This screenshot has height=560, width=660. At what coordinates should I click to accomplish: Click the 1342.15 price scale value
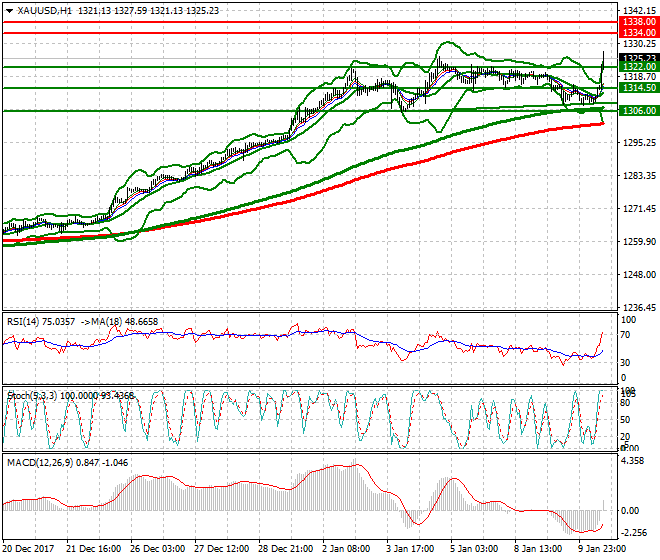[x=639, y=11]
